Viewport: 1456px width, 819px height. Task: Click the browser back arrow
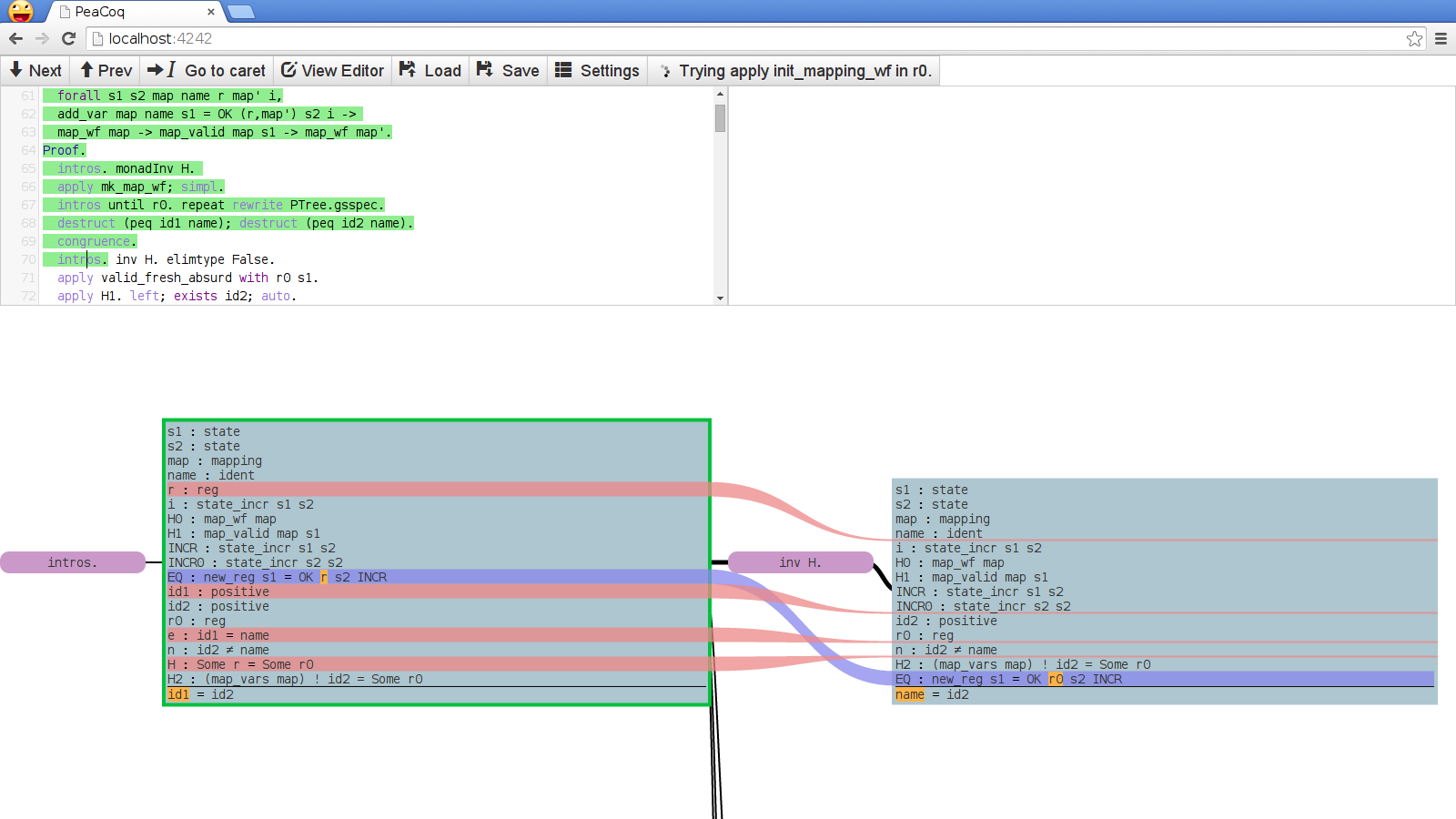(x=15, y=38)
